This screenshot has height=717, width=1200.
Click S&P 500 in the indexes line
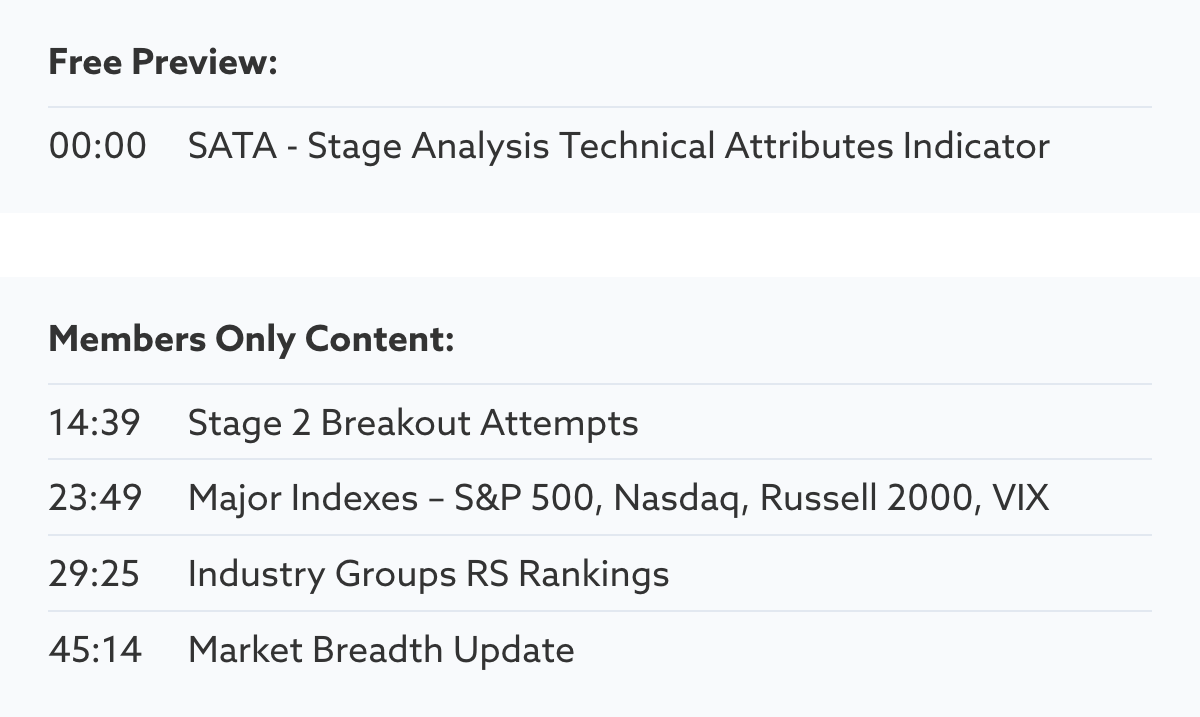click(526, 498)
